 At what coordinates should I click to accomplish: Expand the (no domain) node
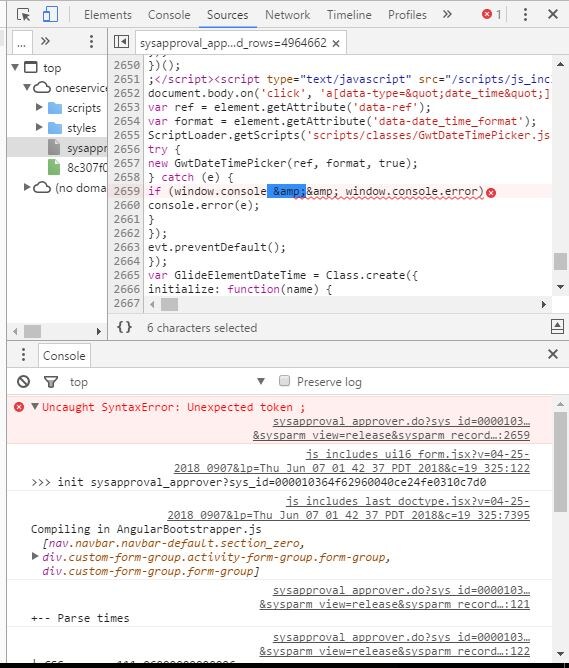point(26,187)
